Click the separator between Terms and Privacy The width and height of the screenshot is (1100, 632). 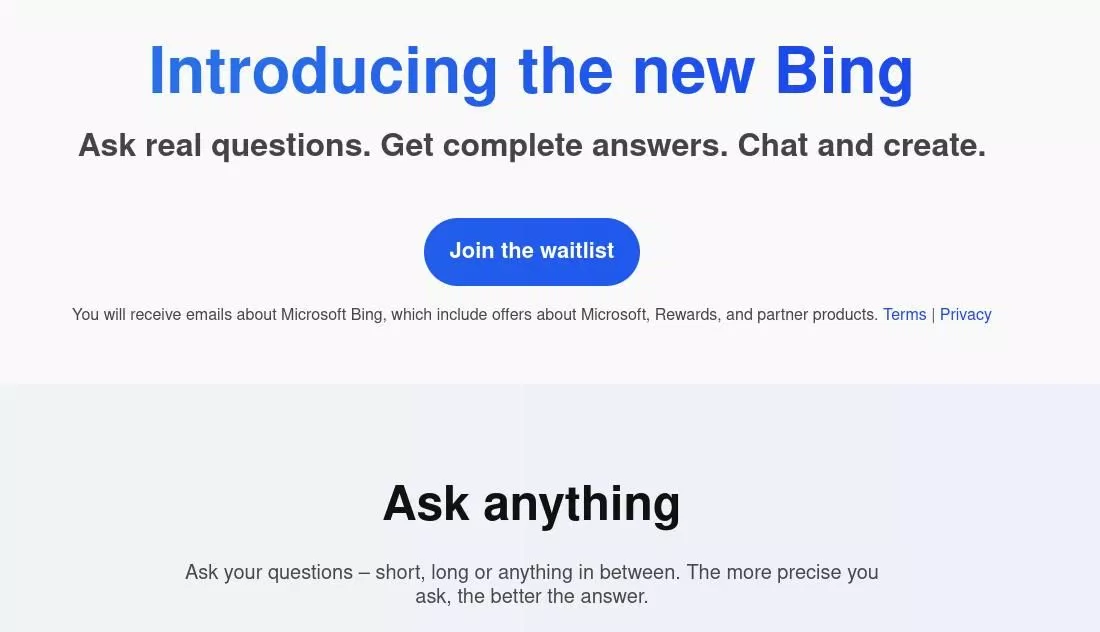click(933, 314)
